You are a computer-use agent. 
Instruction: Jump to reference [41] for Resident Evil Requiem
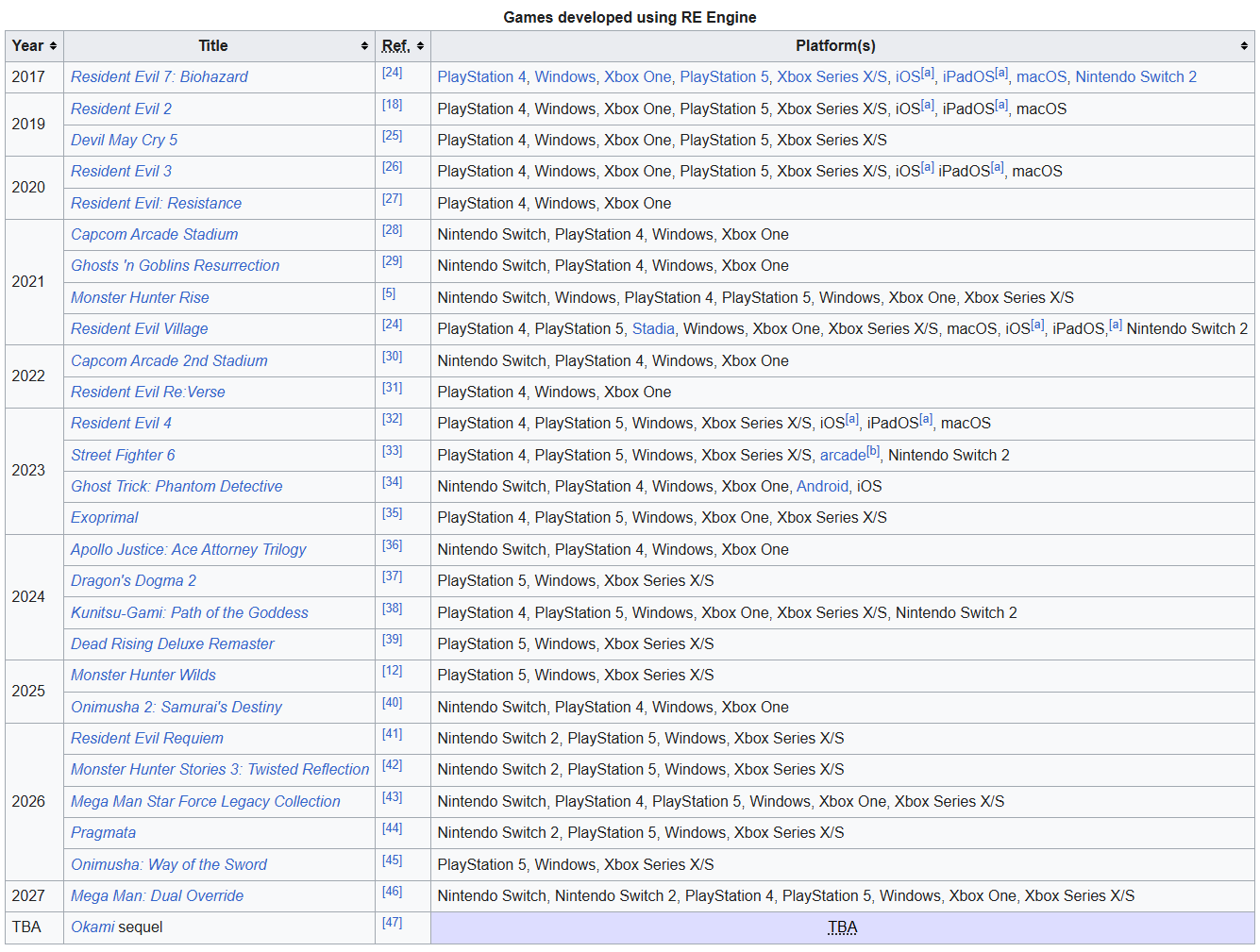click(392, 734)
